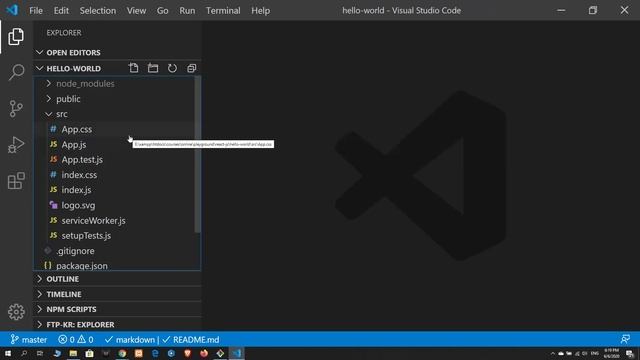Open the View menu
The width and height of the screenshot is (640, 360).
tap(136, 11)
